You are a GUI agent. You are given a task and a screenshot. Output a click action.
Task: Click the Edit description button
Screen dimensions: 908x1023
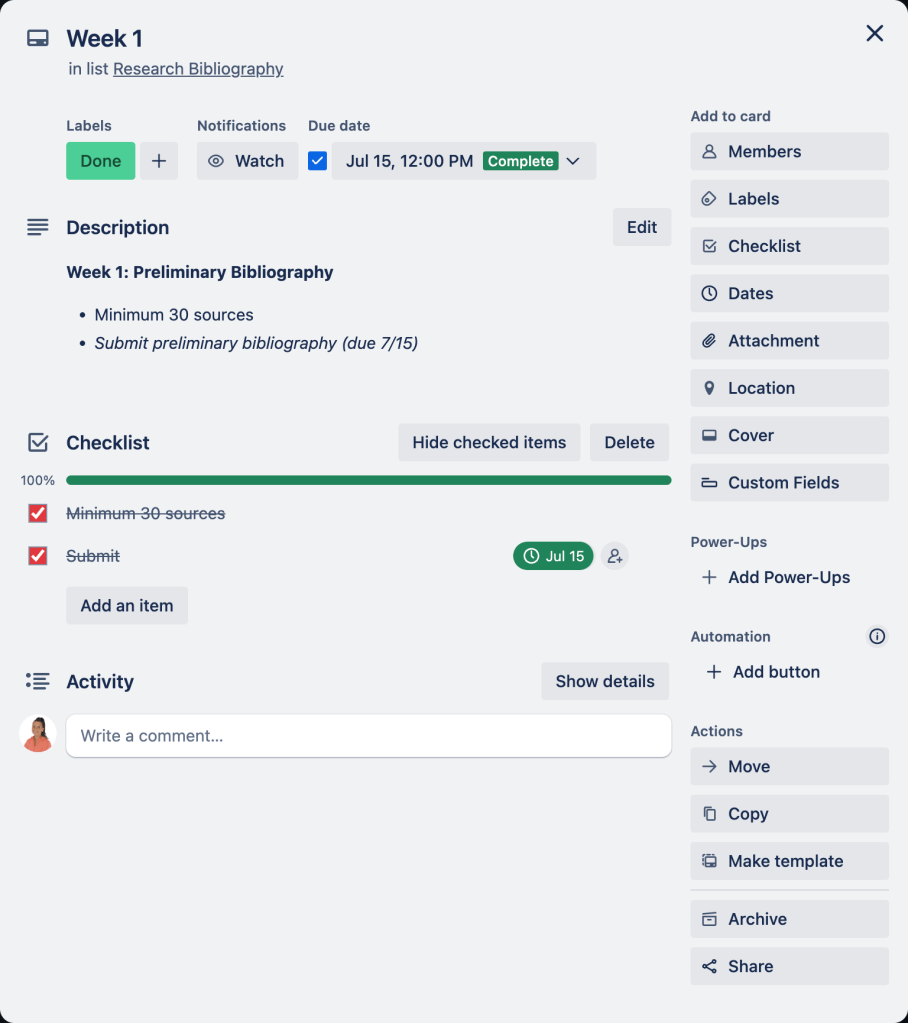click(x=642, y=227)
